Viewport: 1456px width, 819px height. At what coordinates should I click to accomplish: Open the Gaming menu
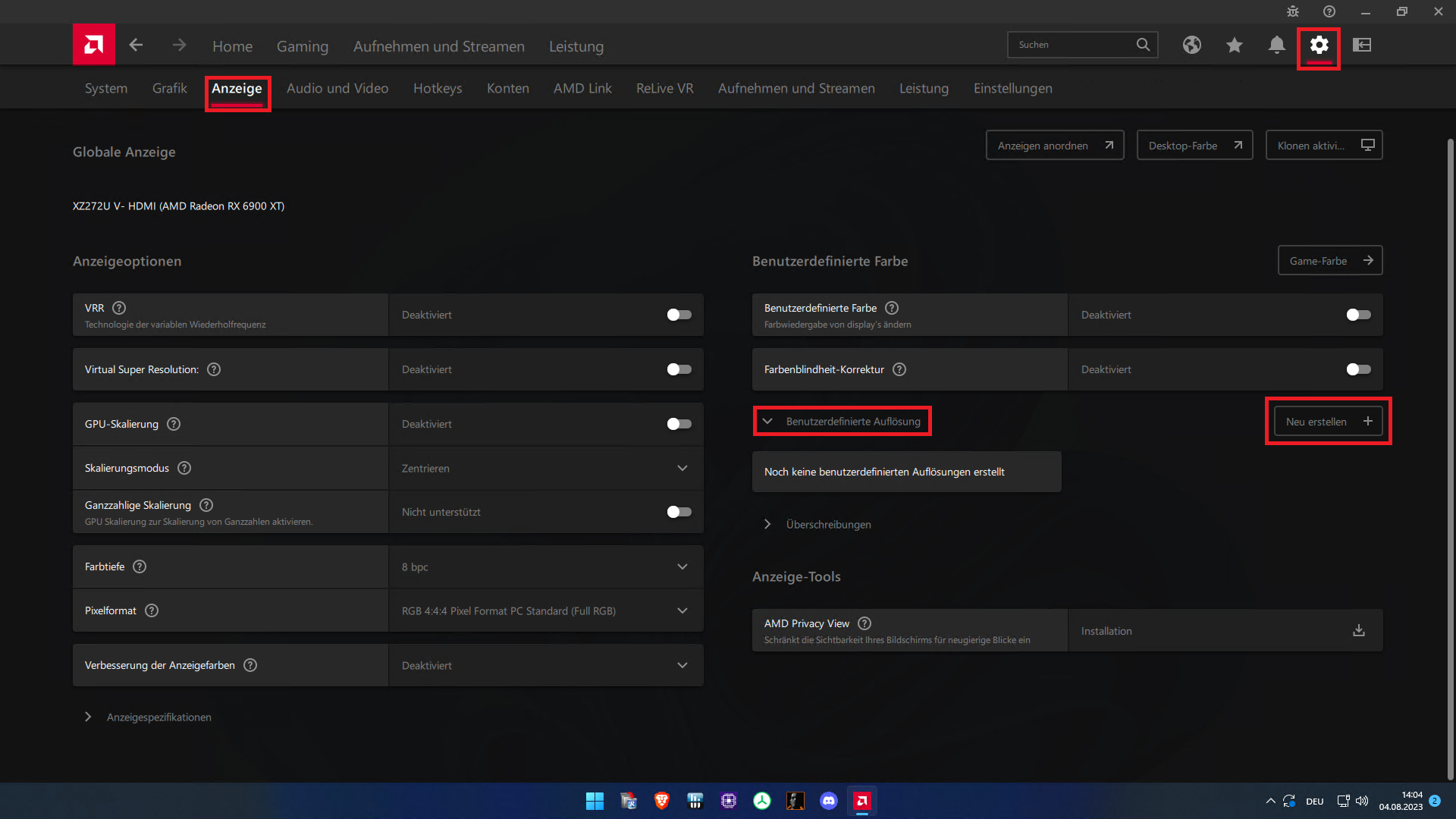coord(302,46)
